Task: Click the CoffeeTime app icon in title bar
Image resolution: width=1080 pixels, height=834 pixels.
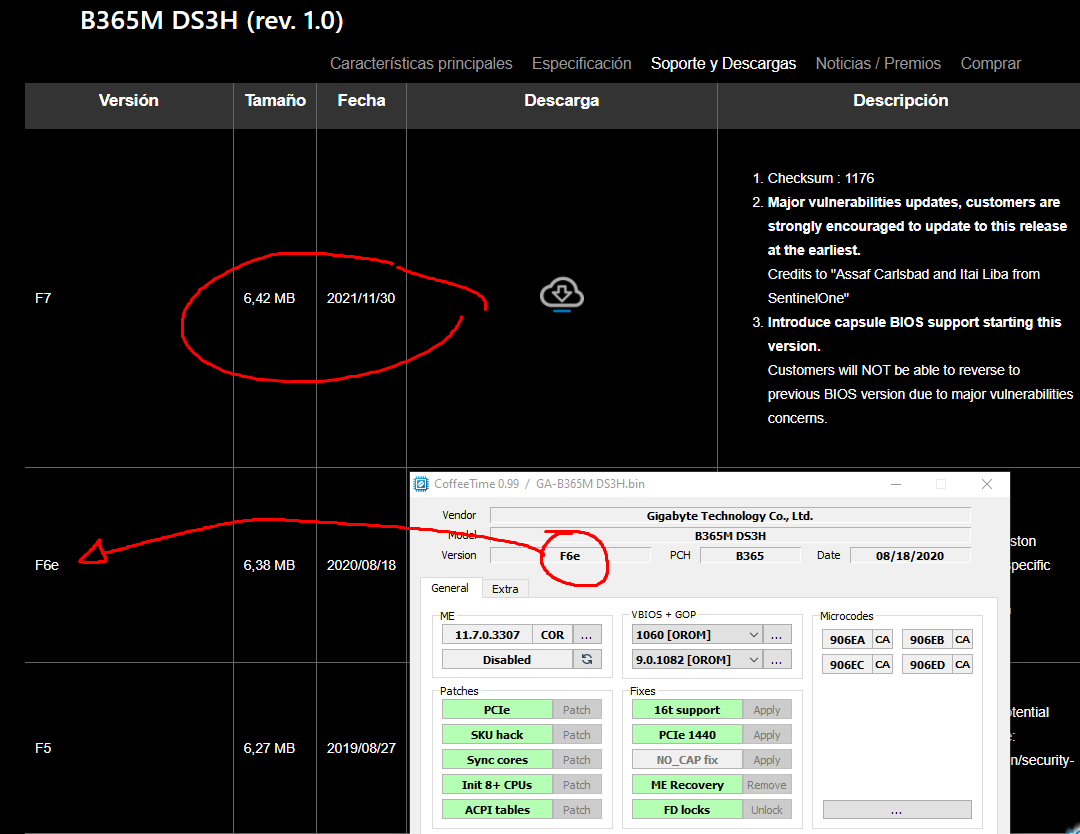Action: click(421, 484)
